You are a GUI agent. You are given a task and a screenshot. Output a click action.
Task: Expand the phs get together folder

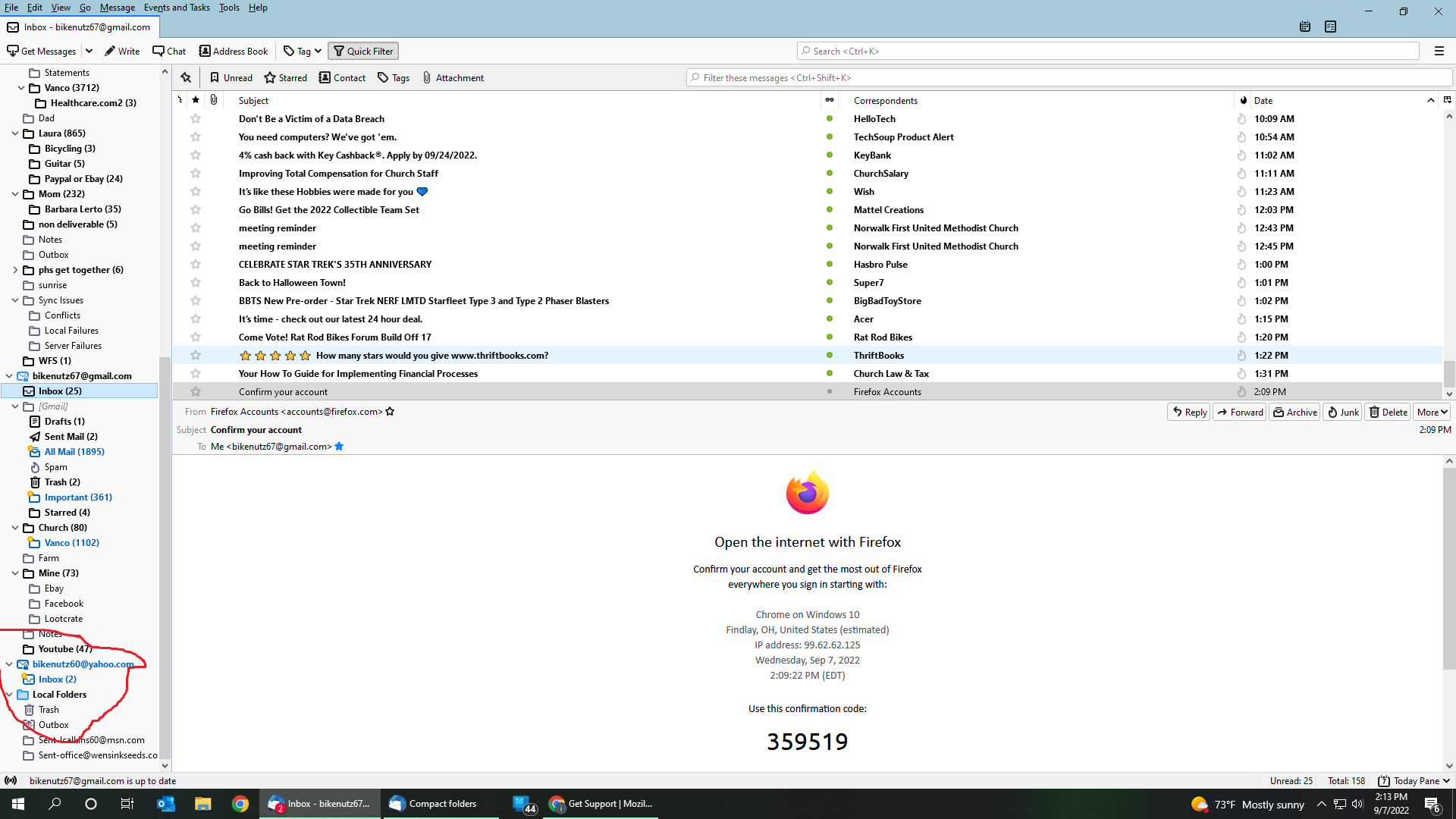(x=14, y=270)
